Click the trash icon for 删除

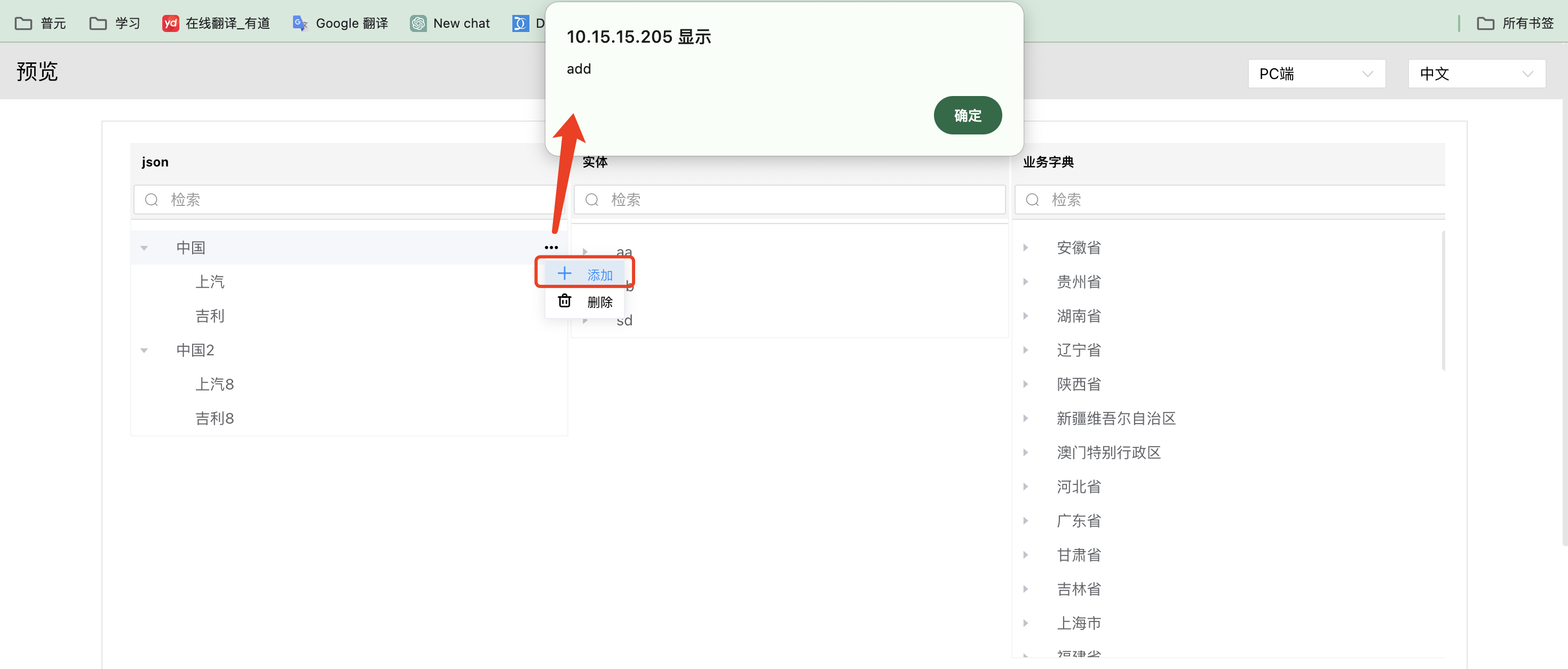564,301
